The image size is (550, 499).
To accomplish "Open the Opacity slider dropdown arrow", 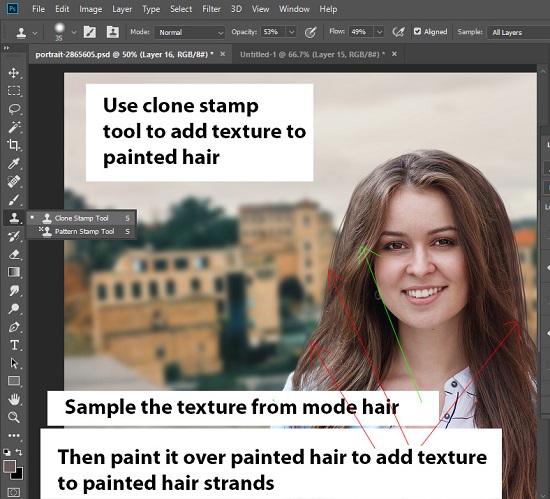I will [x=291, y=32].
